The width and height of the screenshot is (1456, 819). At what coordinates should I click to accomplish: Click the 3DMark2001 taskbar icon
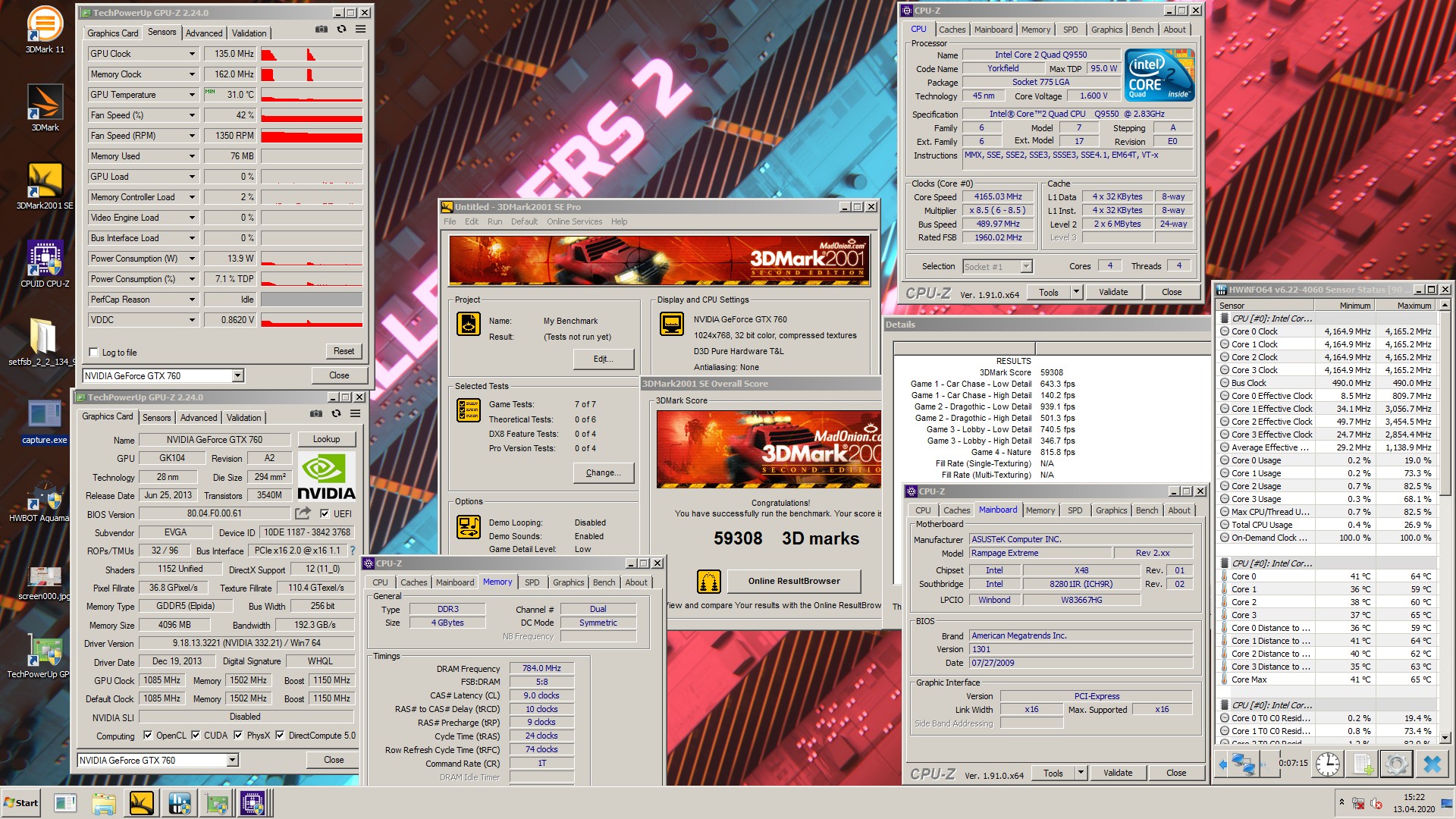click(x=142, y=803)
